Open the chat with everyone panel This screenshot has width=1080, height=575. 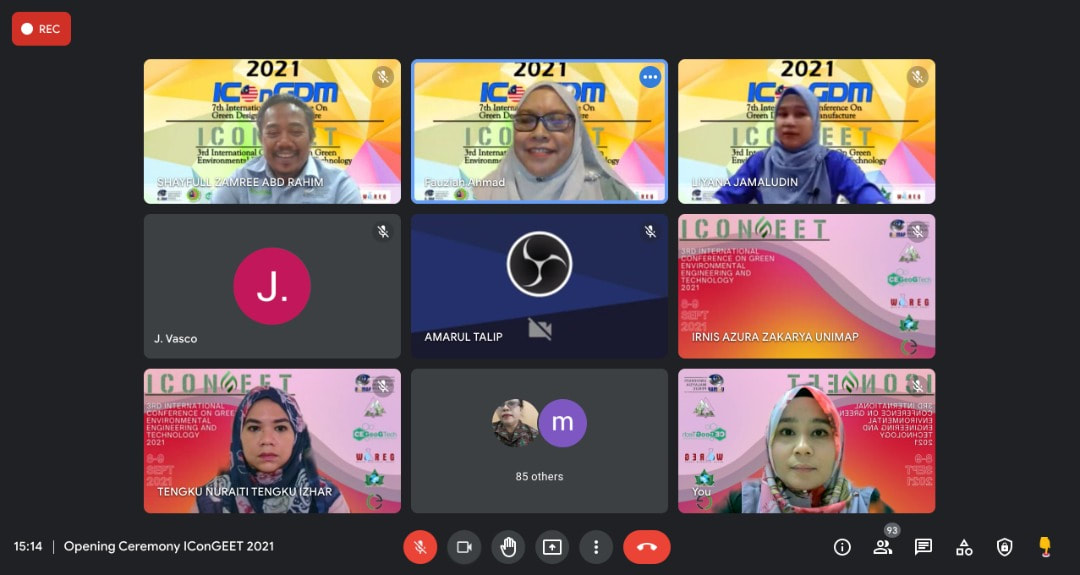[923, 547]
